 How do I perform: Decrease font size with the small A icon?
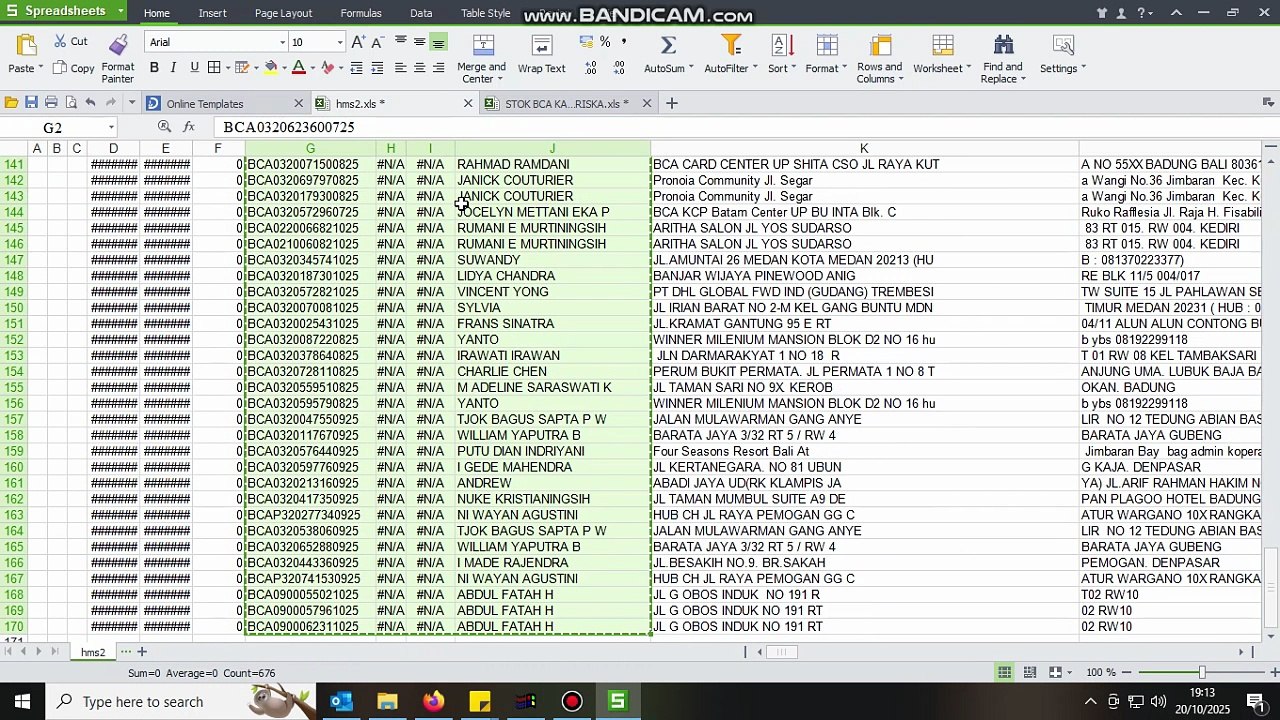377,42
